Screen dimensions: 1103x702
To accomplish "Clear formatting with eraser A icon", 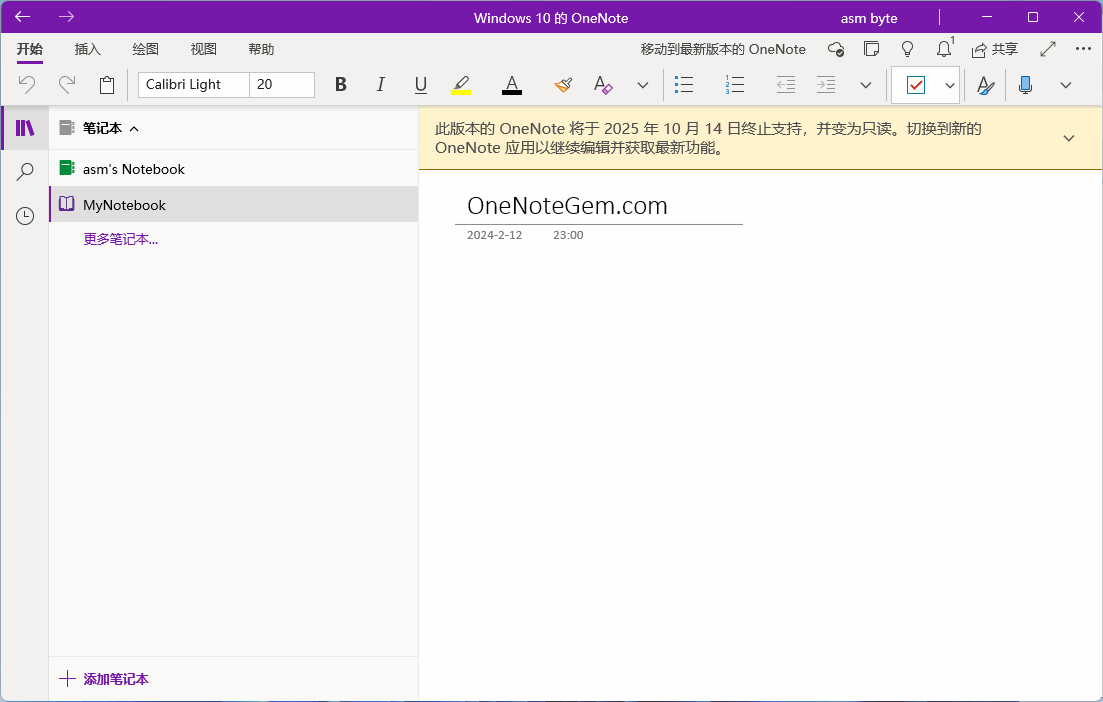I will click(603, 85).
